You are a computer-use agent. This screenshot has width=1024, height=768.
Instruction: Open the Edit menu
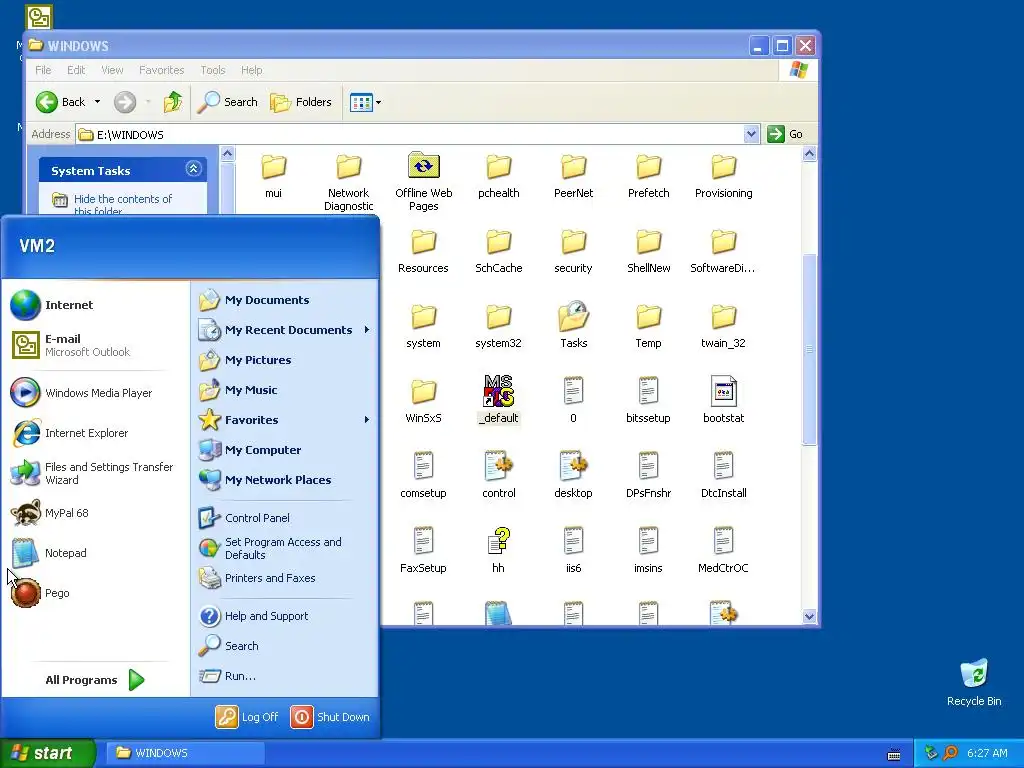pos(76,70)
